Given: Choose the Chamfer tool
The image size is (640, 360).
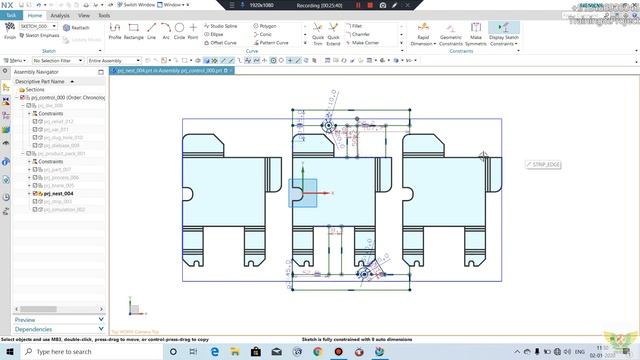Looking at the screenshot, I should 358,34.
